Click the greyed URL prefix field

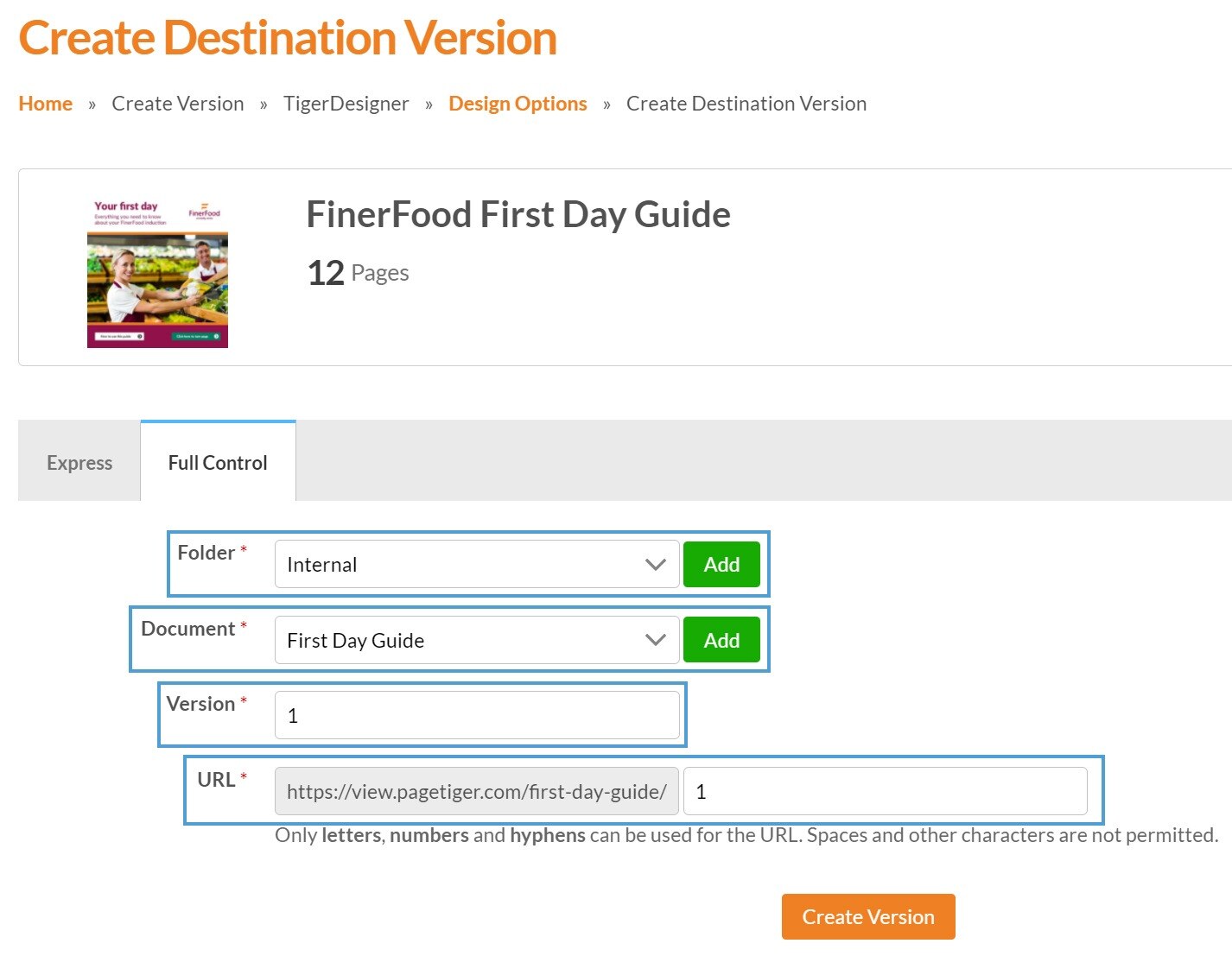476,792
